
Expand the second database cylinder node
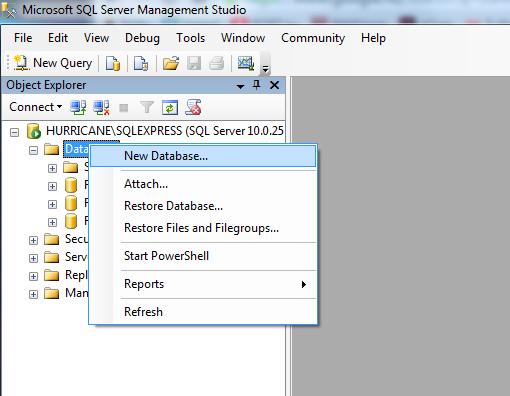coord(52,204)
